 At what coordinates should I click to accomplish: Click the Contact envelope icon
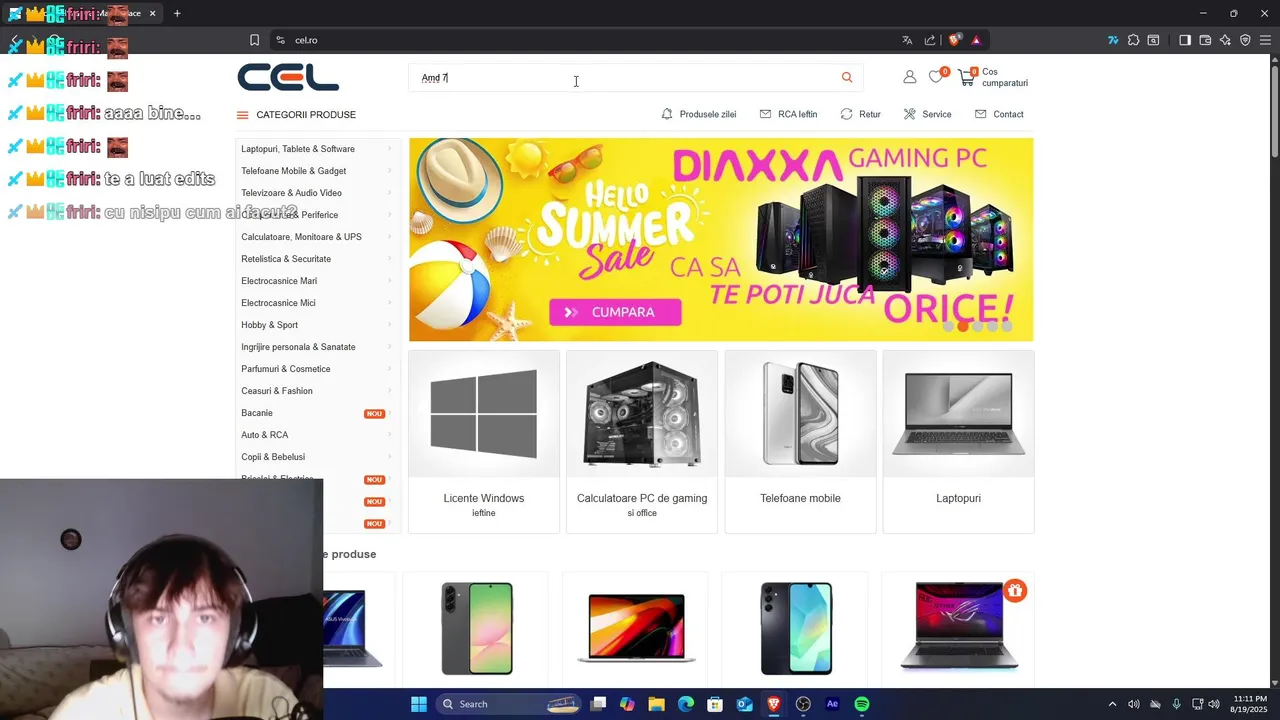click(x=980, y=114)
